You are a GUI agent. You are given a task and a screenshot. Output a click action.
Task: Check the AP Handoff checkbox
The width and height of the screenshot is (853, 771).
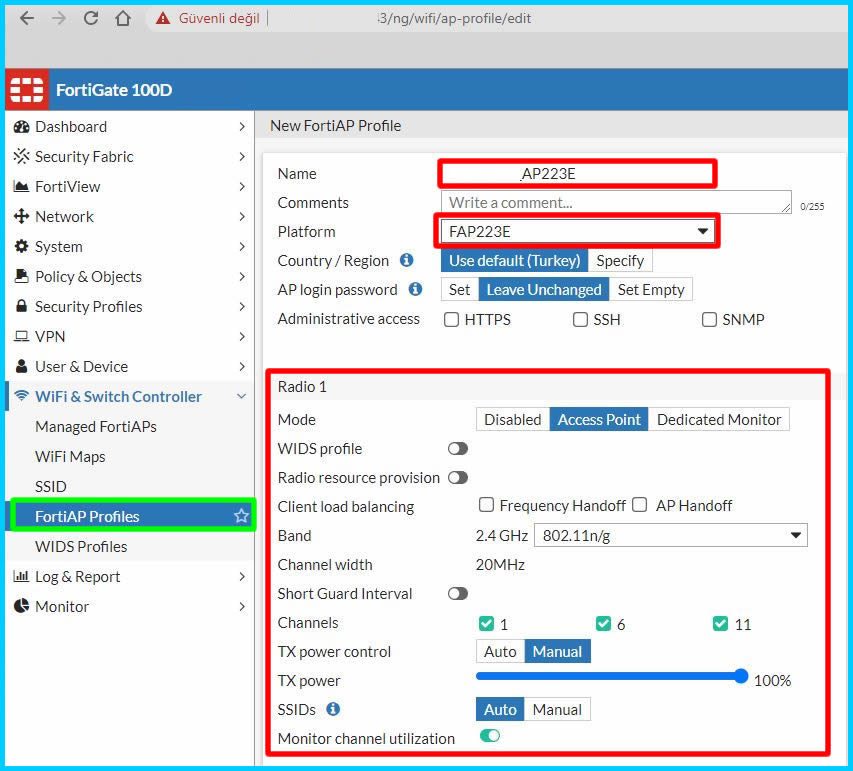pos(640,505)
